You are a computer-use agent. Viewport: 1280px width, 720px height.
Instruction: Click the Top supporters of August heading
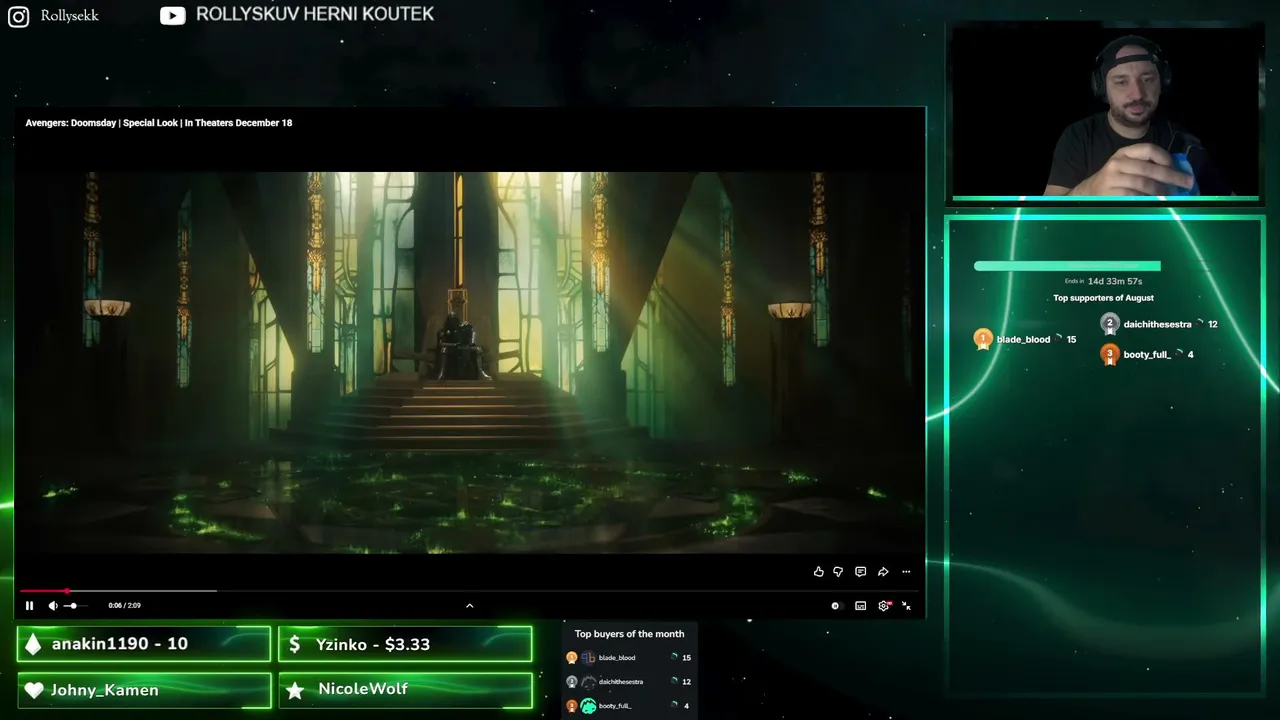pyautogui.click(x=1103, y=298)
